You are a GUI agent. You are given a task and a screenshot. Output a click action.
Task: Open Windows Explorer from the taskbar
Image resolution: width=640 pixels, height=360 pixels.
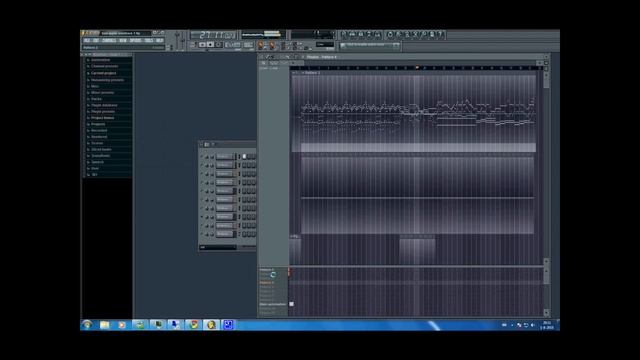[x=104, y=325]
